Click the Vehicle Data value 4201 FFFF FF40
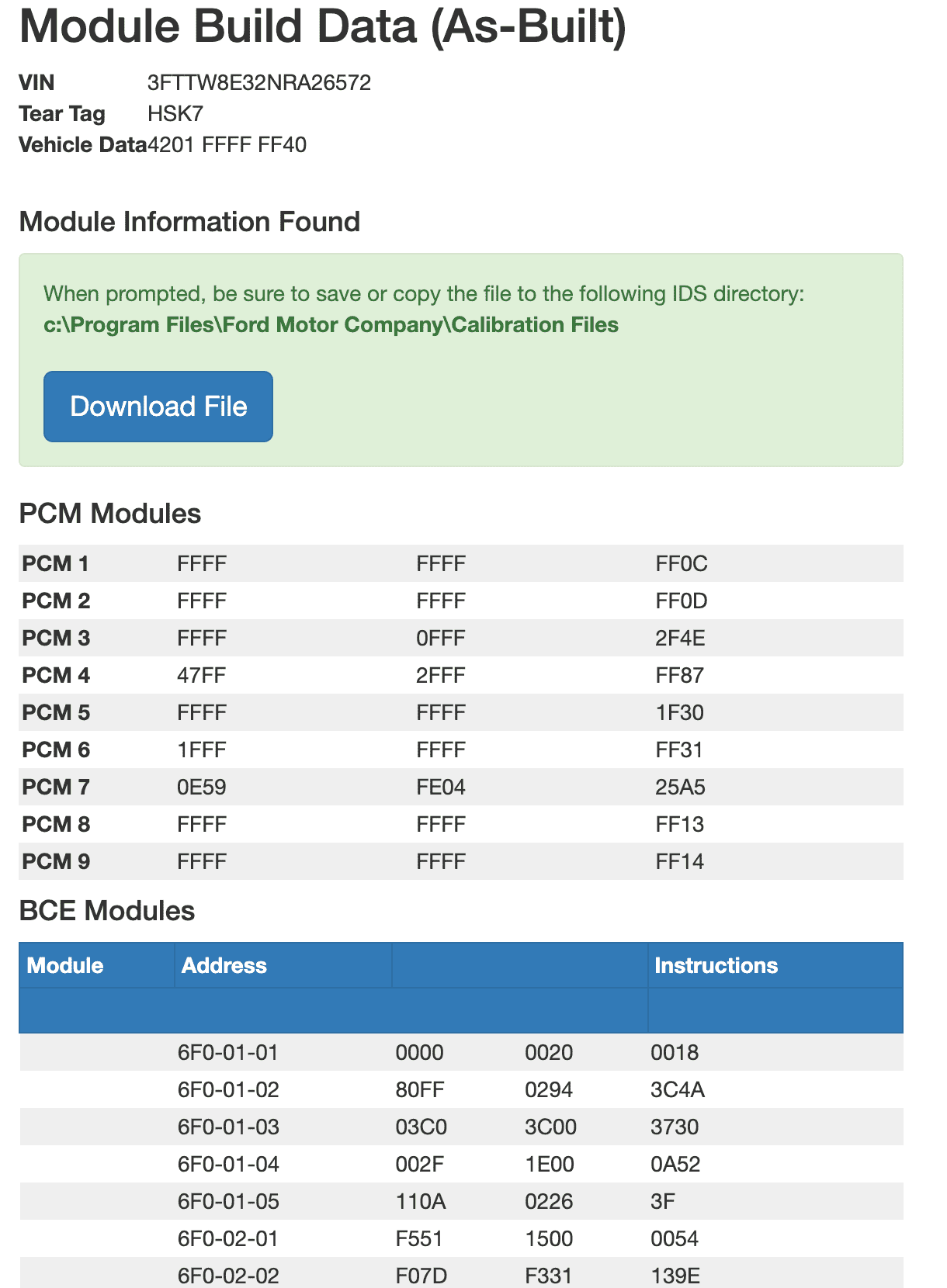This screenshot has height=1288, width=947. tap(227, 145)
